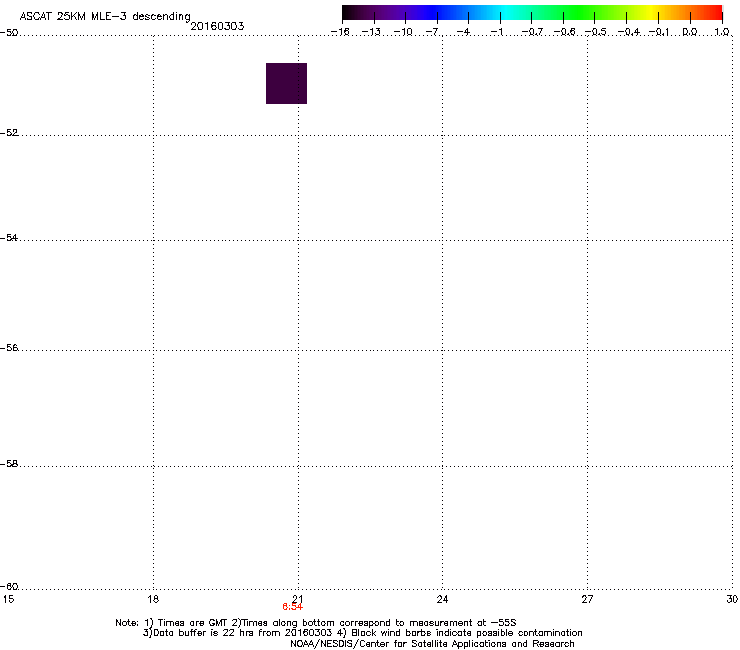Click the latitude label -54
The height and width of the screenshot is (650, 740).
pyautogui.click(x=9, y=238)
